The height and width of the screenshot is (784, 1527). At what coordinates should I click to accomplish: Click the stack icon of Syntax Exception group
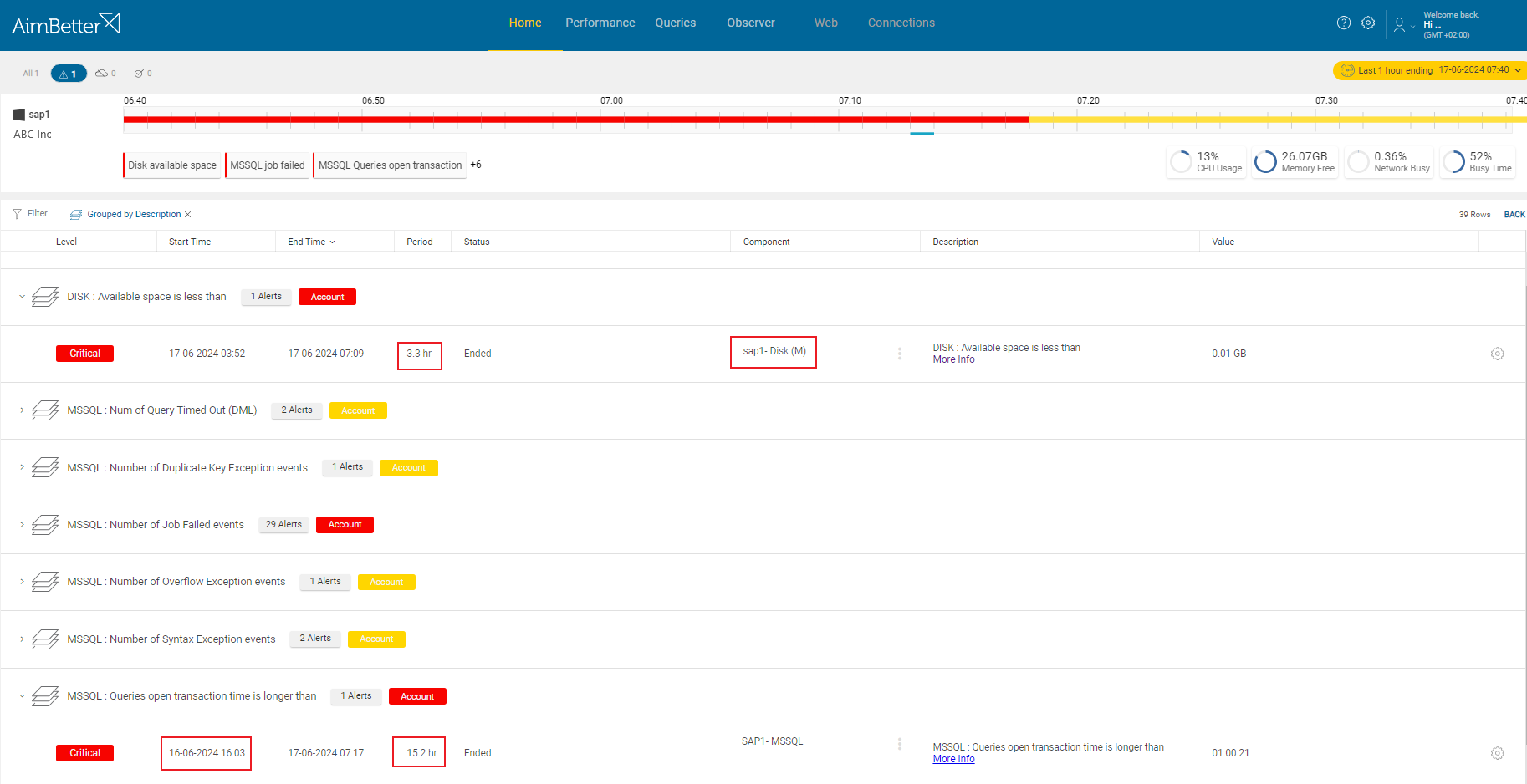click(45, 639)
